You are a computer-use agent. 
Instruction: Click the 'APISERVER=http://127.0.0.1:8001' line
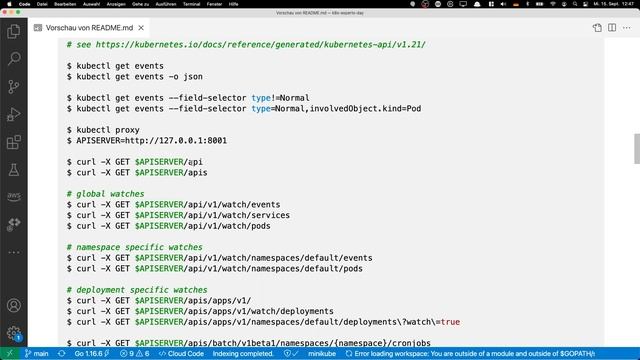pyautogui.click(x=147, y=140)
